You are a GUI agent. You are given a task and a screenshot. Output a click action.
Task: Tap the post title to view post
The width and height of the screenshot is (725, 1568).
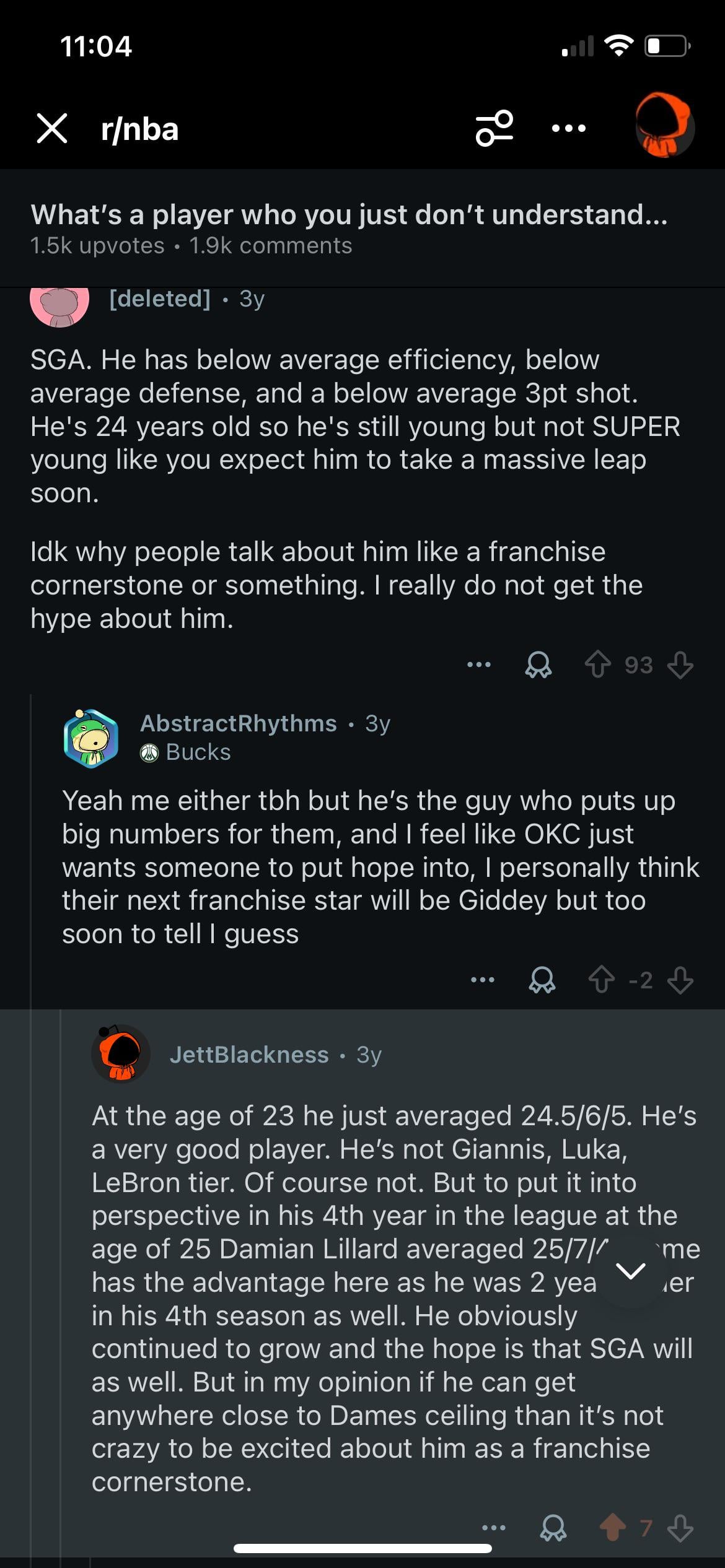pos(349,215)
